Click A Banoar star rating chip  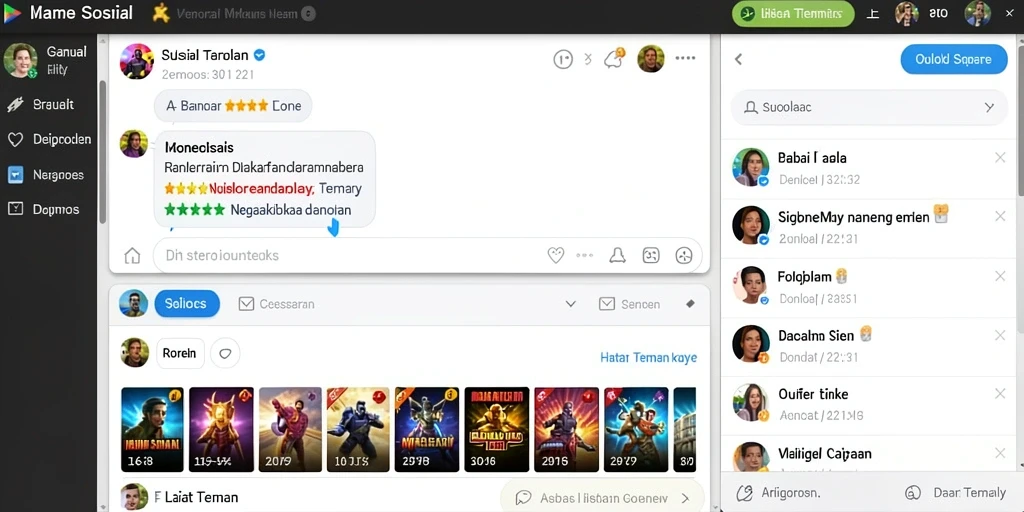(233, 106)
